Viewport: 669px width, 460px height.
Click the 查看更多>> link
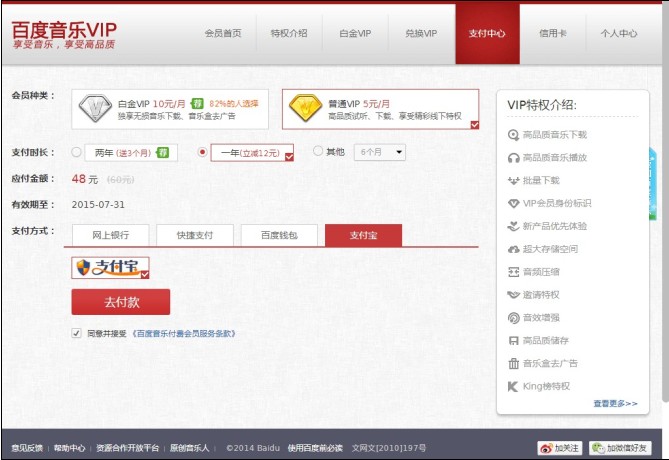(615, 403)
